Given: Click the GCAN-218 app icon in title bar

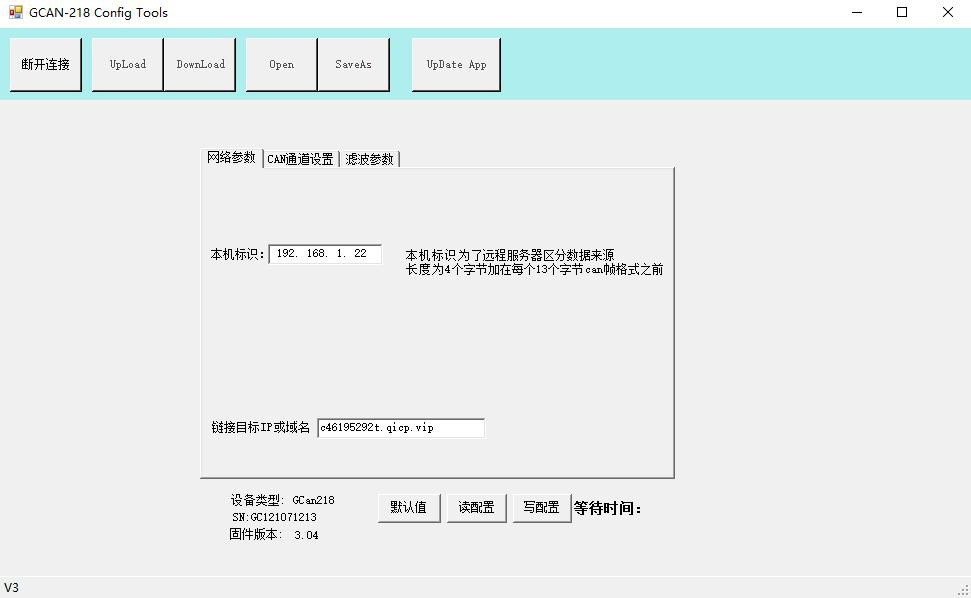Looking at the screenshot, I should click(x=15, y=13).
